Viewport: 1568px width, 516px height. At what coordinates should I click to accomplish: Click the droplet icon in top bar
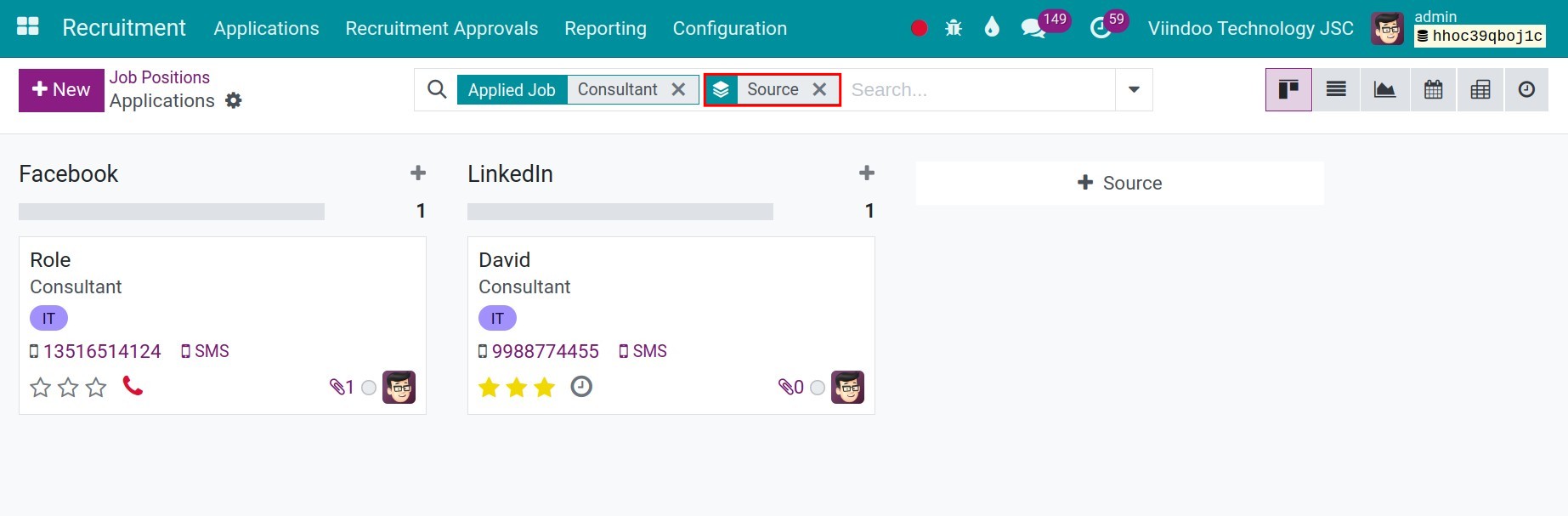pyautogui.click(x=992, y=28)
